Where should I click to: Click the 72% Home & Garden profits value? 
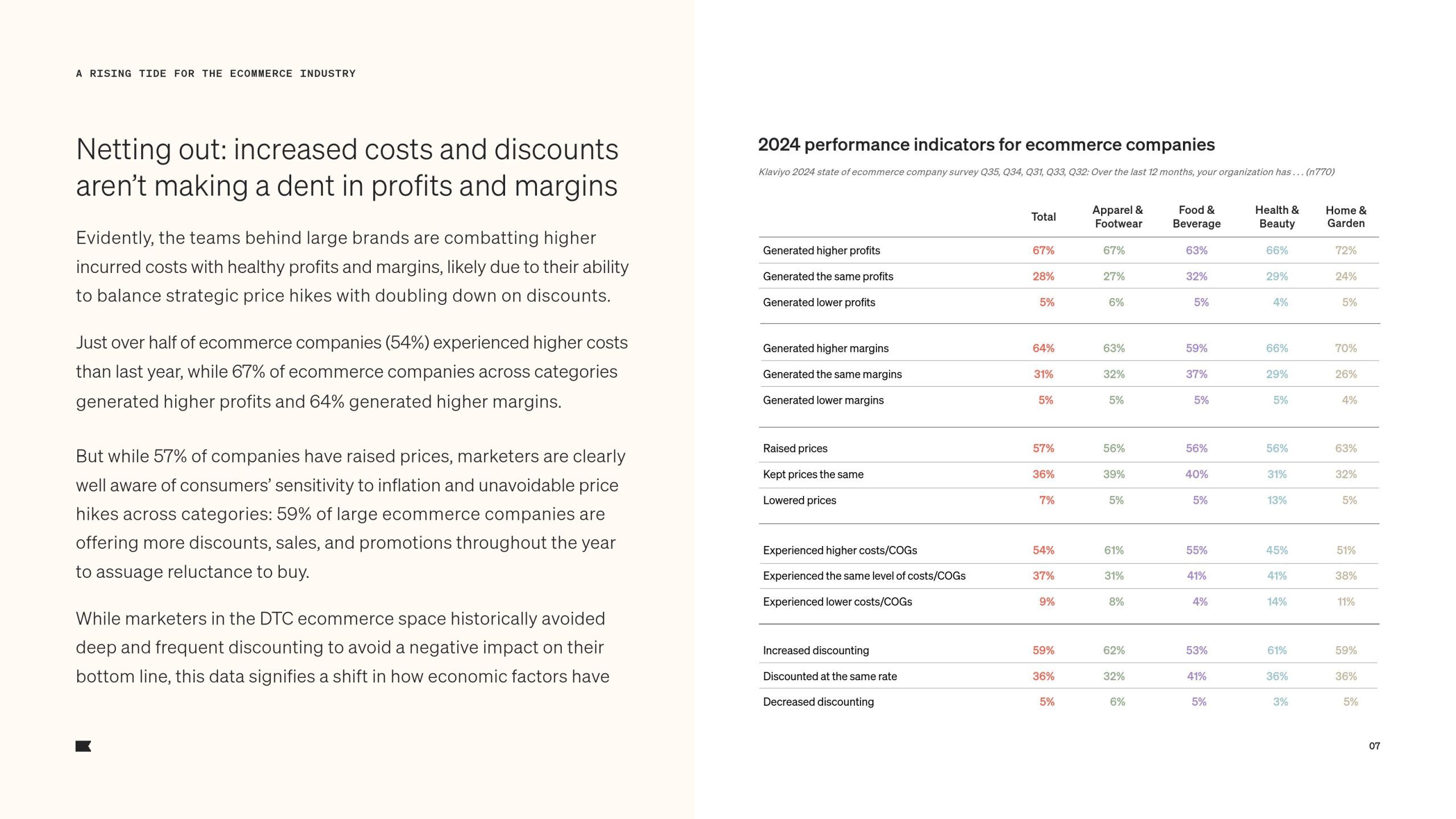point(1346,250)
